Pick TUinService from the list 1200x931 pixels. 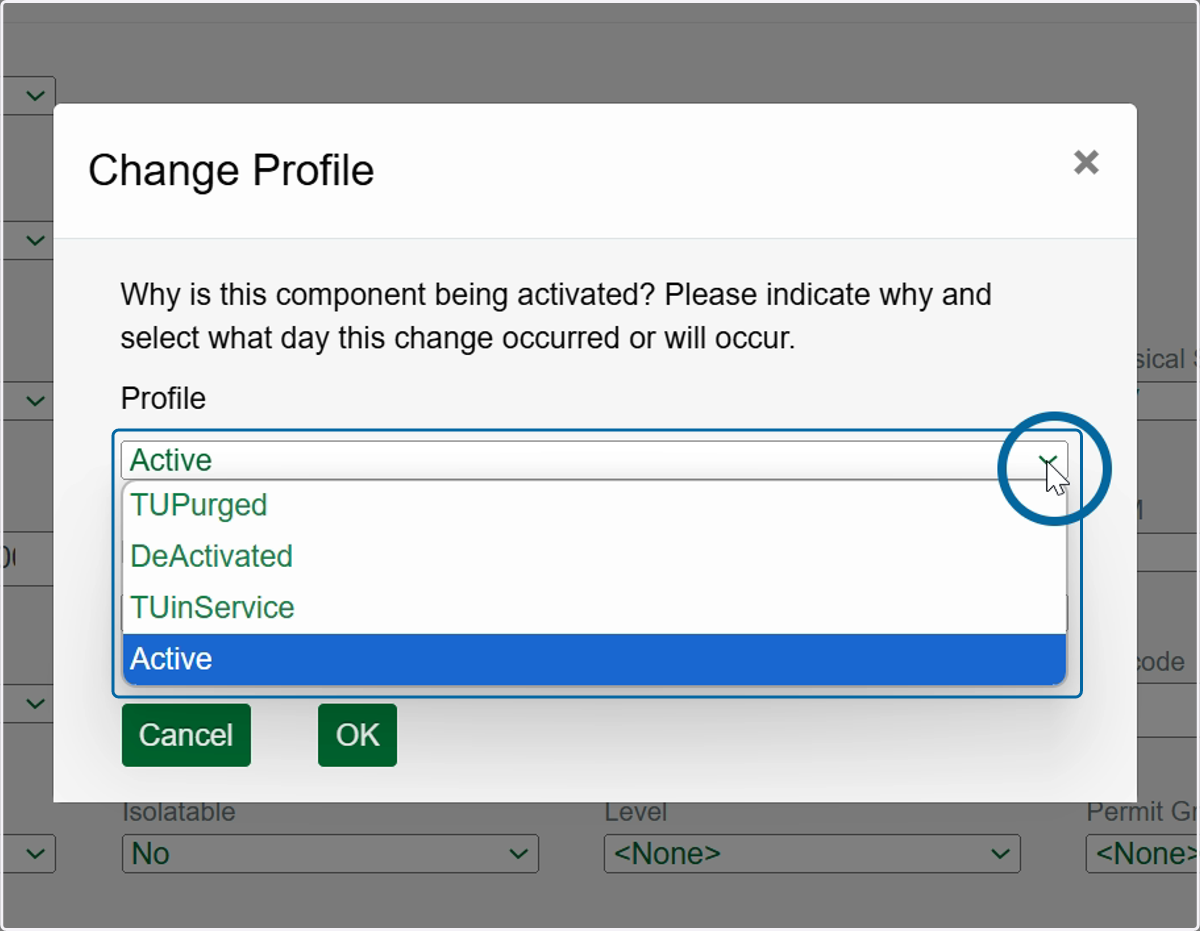tap(594, 607)
